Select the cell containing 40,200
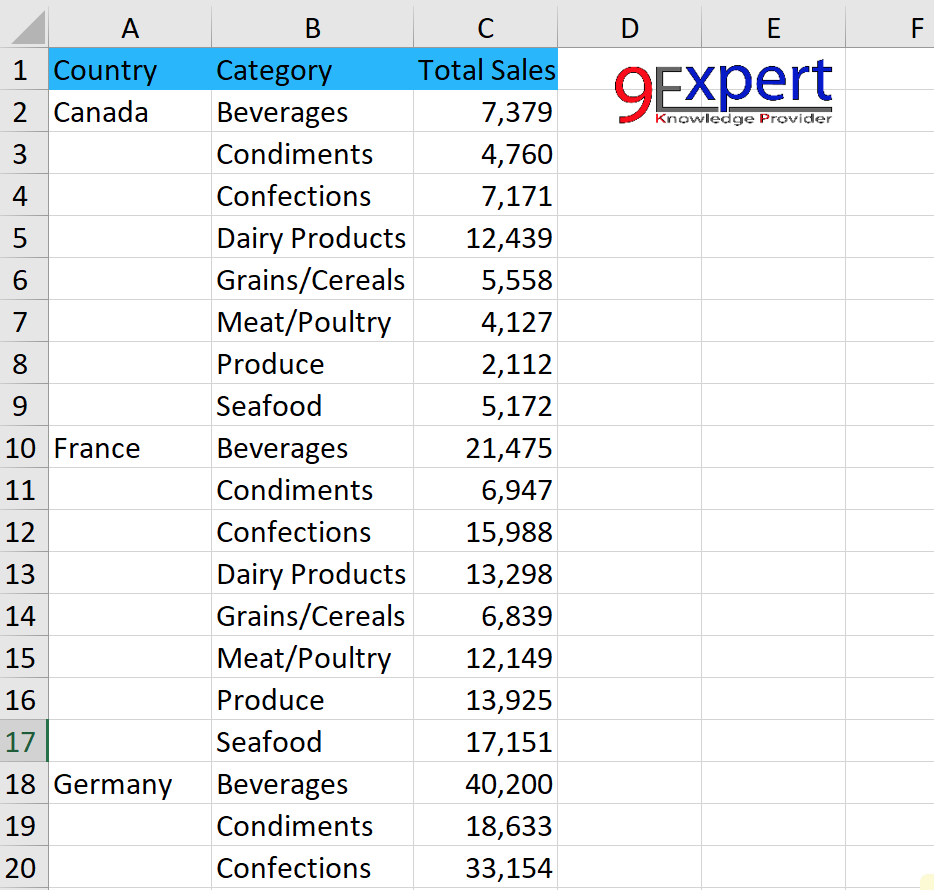The image size is (934, 890). pyautogui.click(x=485, y=784)
